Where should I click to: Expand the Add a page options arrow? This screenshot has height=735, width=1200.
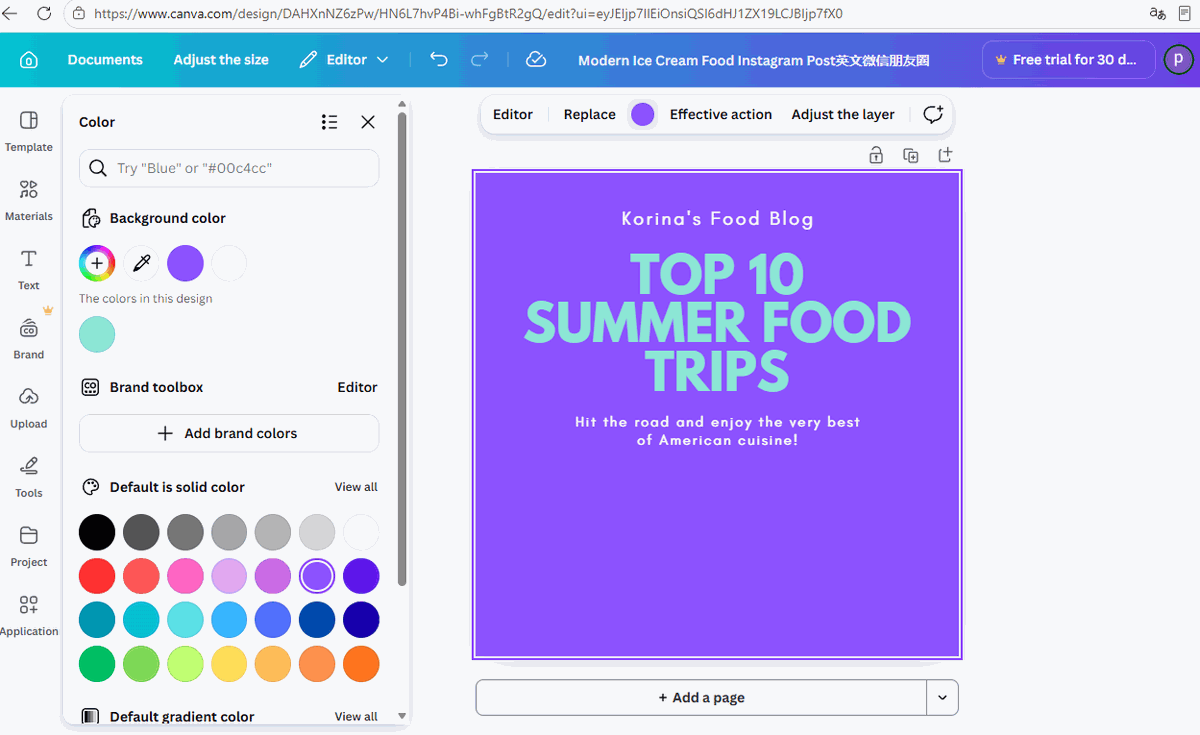(942, 698)
